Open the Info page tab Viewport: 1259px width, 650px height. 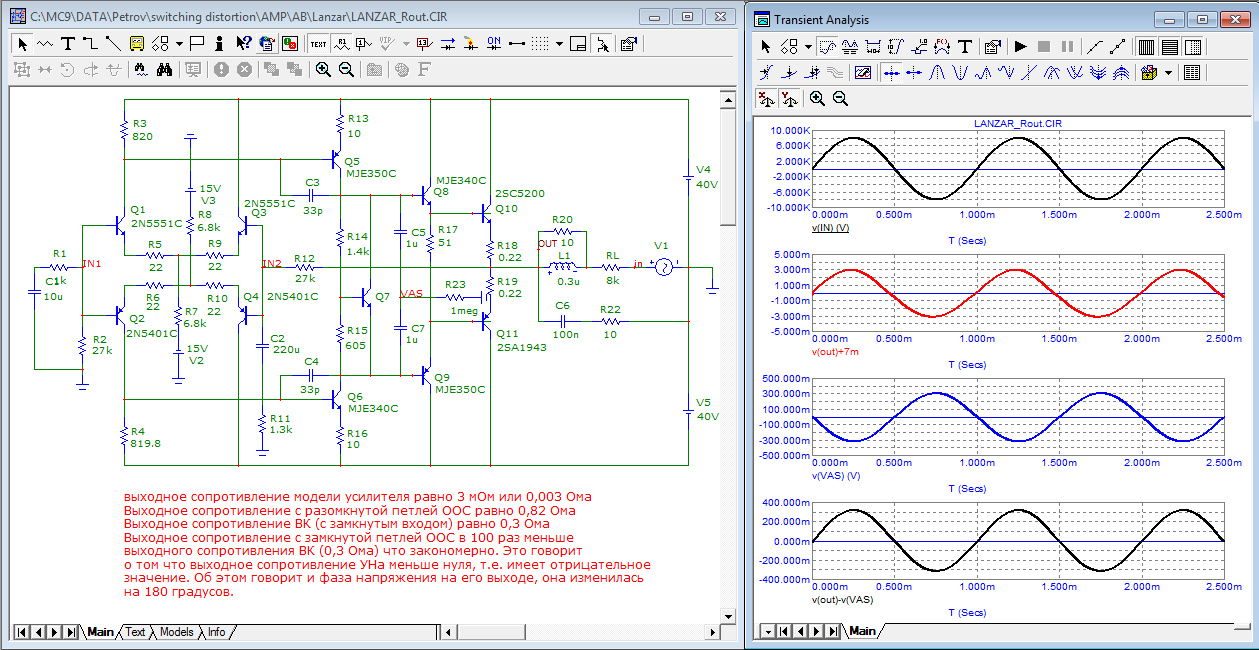tap(216, 632)
